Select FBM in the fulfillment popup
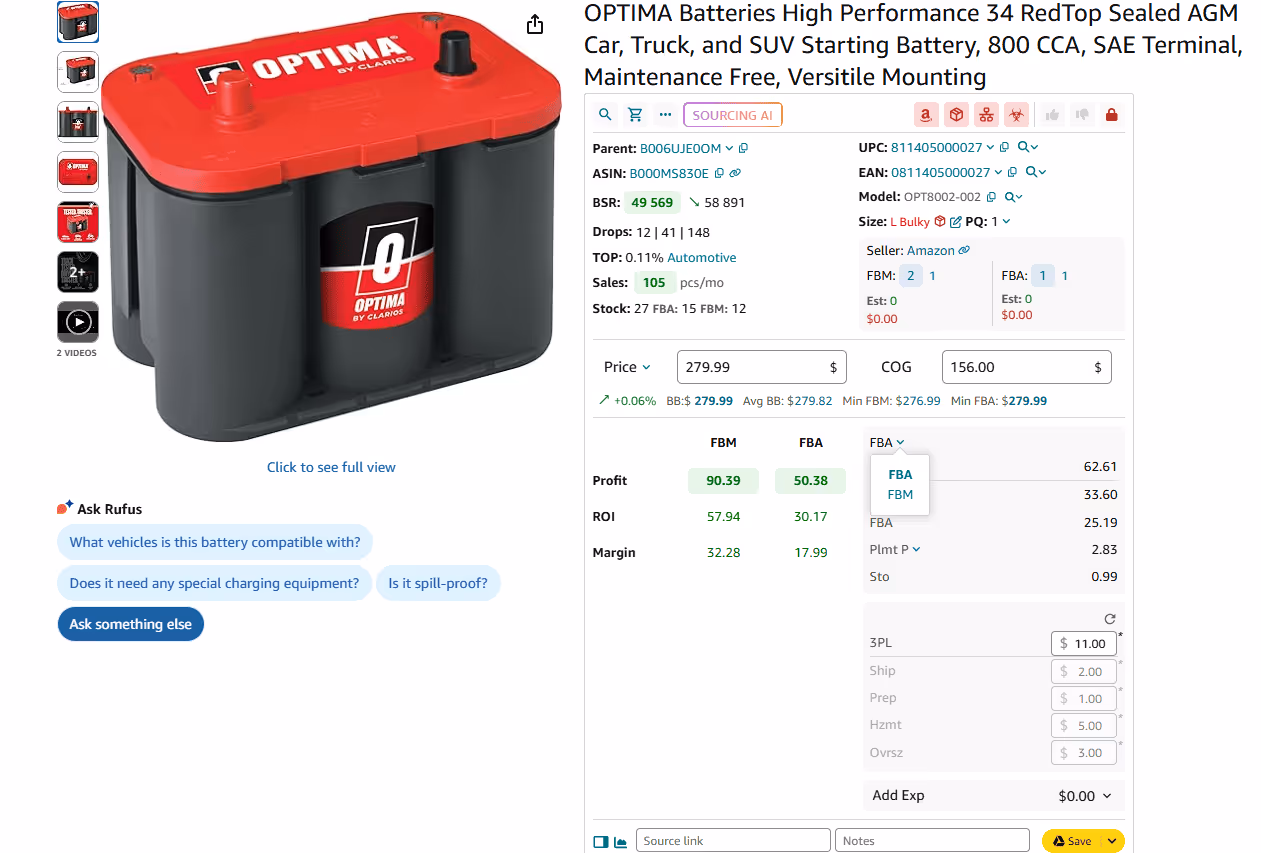1261x853 pixels. pyautogui.click(x=900, y=494)
